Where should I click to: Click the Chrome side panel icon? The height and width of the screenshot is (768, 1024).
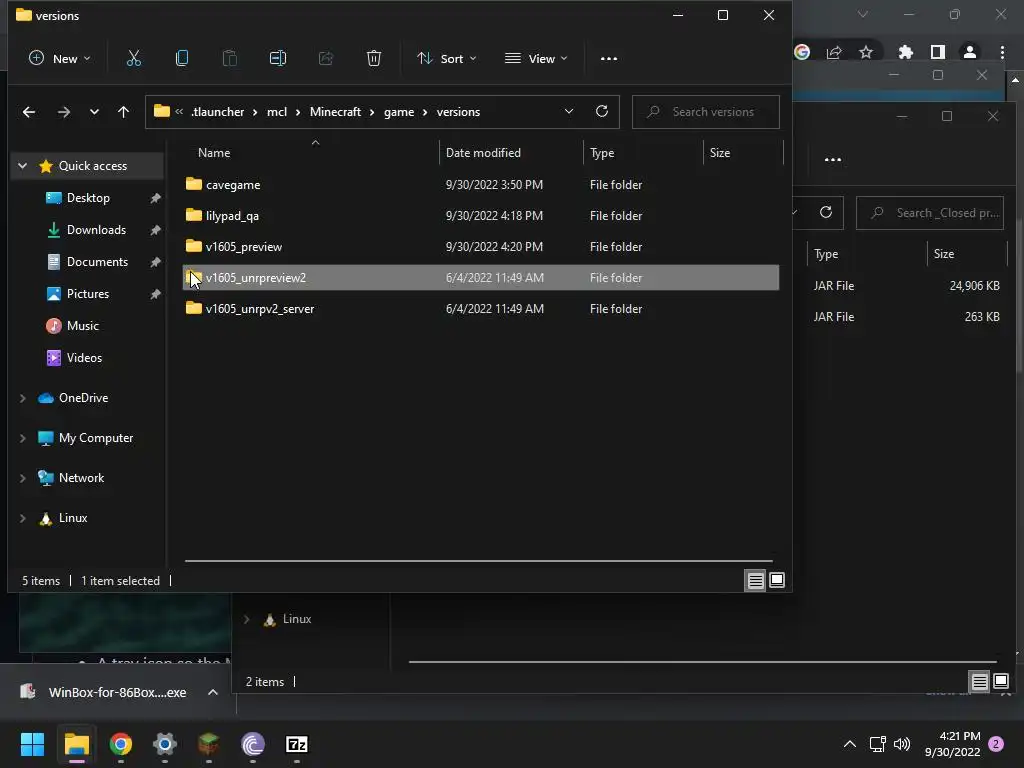937,52
